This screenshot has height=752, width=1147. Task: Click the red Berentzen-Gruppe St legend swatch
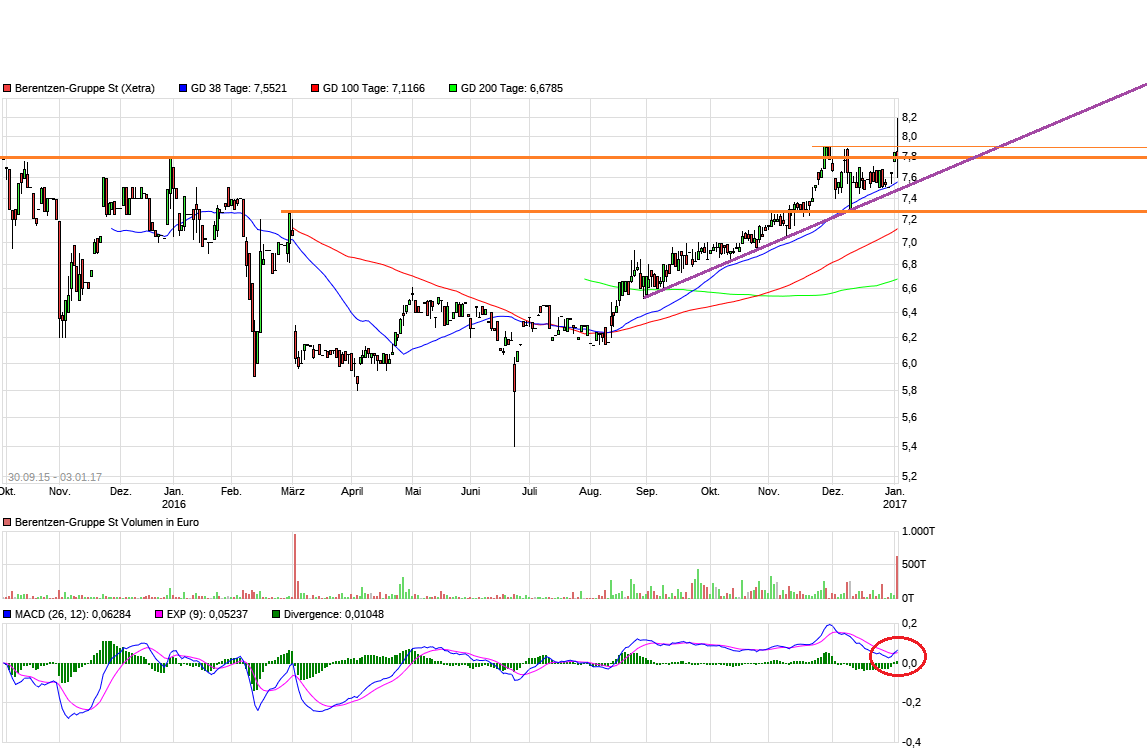coord(7,88)
